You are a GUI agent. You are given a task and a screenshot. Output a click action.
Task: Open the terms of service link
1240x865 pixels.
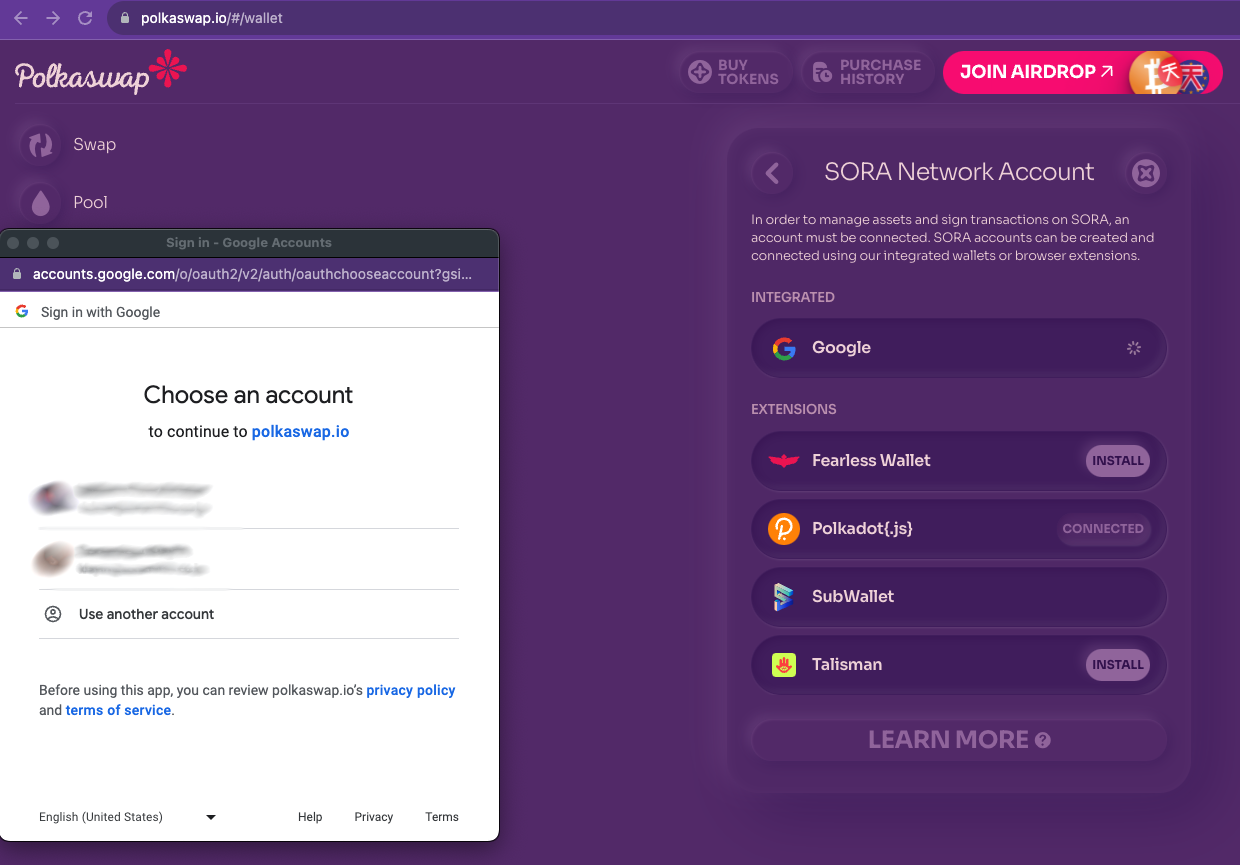click(x=118, y=711)
